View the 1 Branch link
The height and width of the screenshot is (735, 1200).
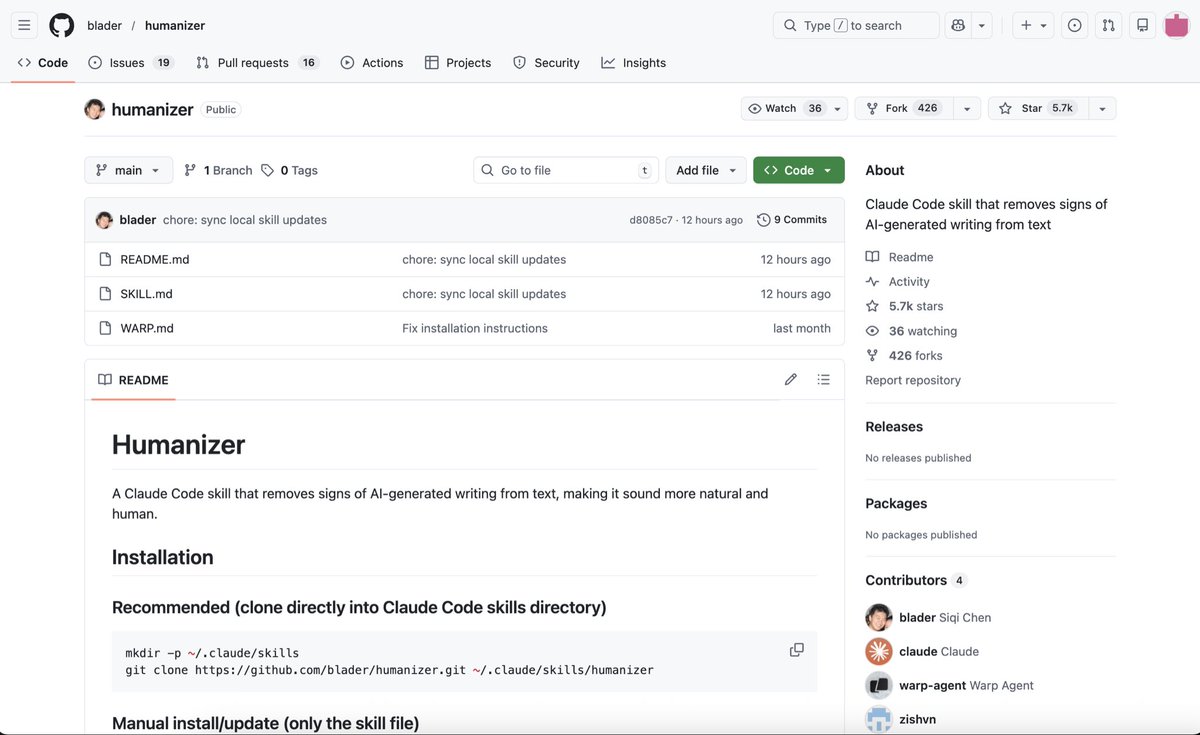(218, 170)
